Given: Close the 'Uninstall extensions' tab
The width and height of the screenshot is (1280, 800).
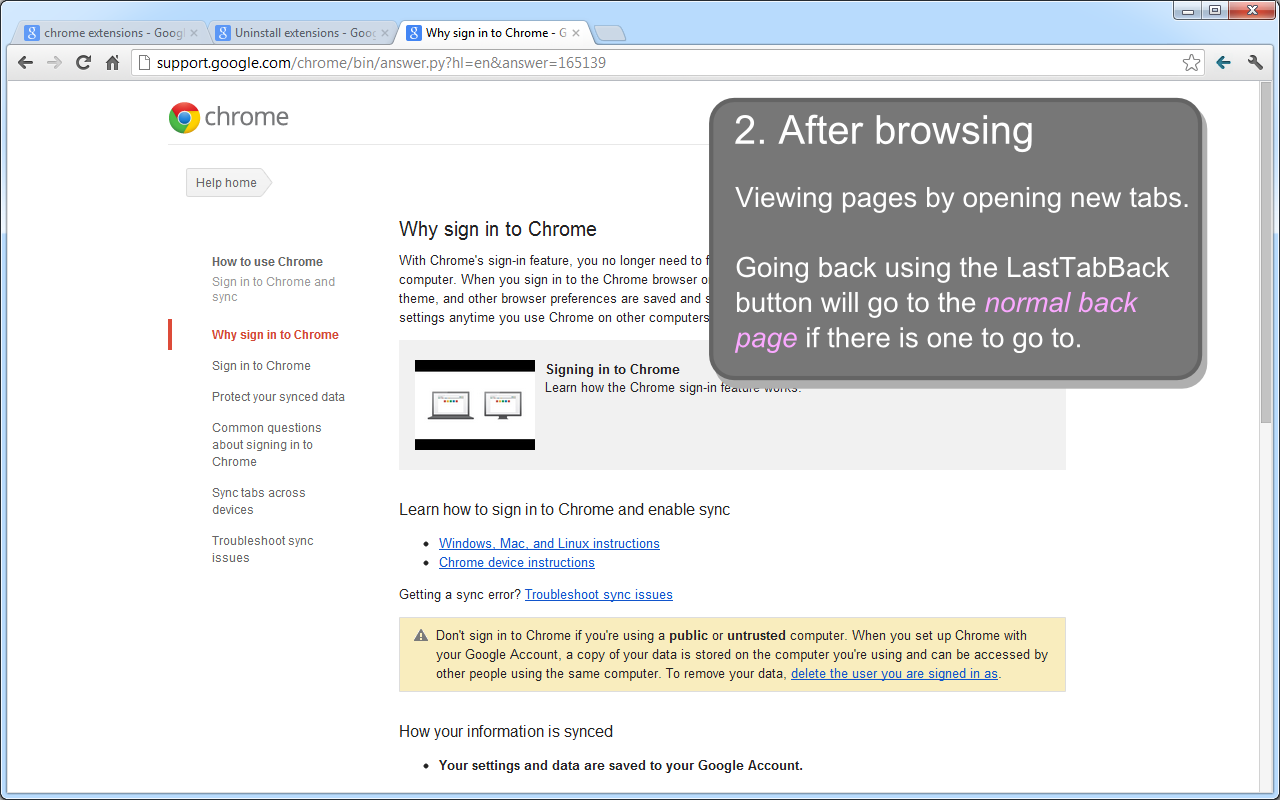Looking at the screenshot, I should click(x=384, y=33).
